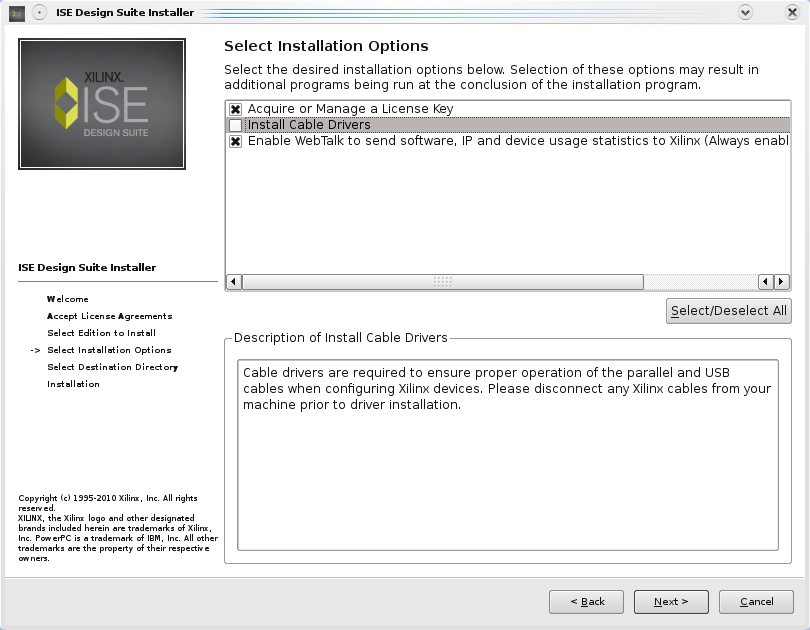This screenshot has height=630, width=810.
Task: Select the 'Acquire or Manage a License Key' text
Action: [350, 109]
